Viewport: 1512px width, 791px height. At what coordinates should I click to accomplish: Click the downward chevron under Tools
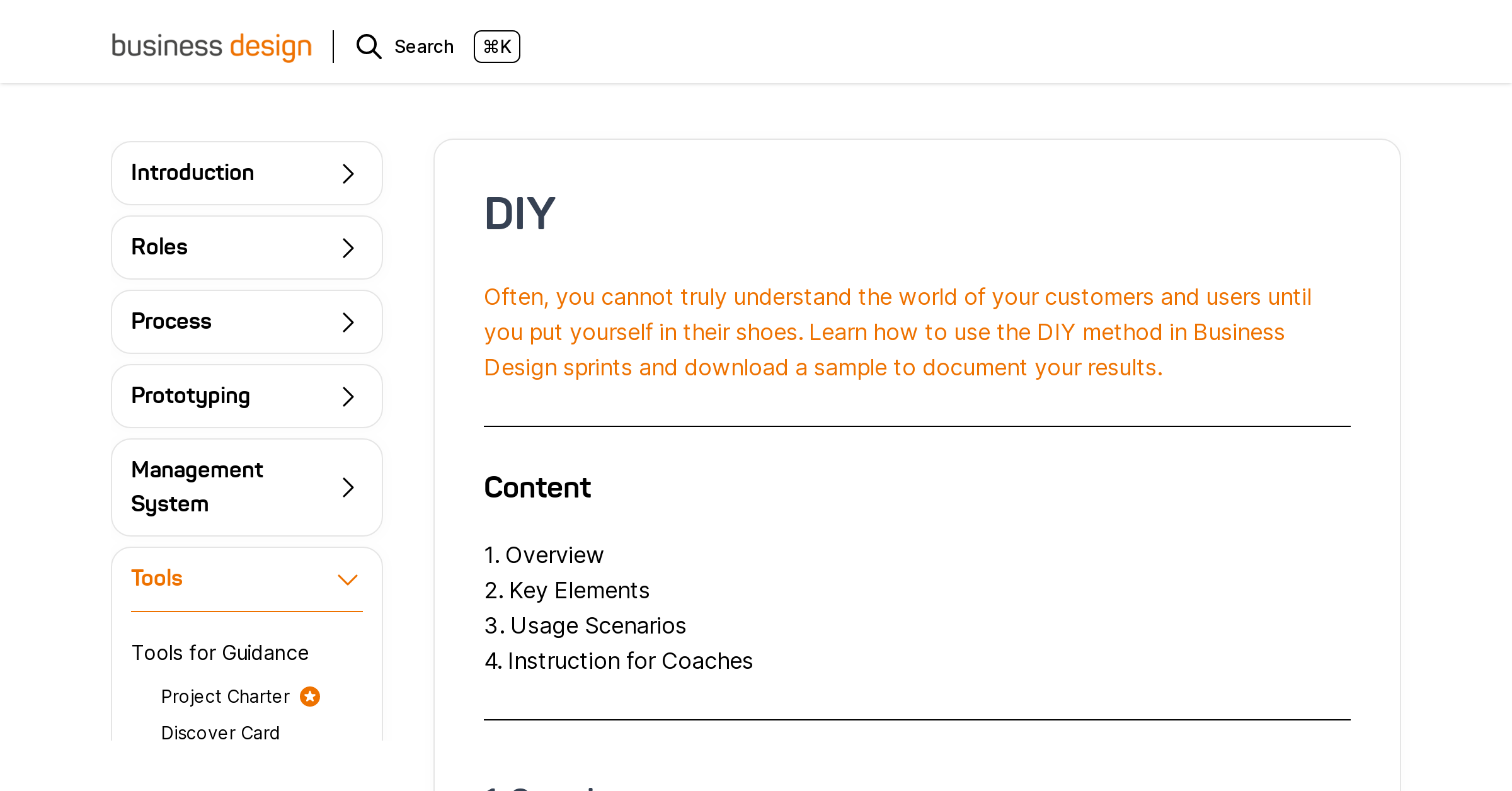point(347,578)
